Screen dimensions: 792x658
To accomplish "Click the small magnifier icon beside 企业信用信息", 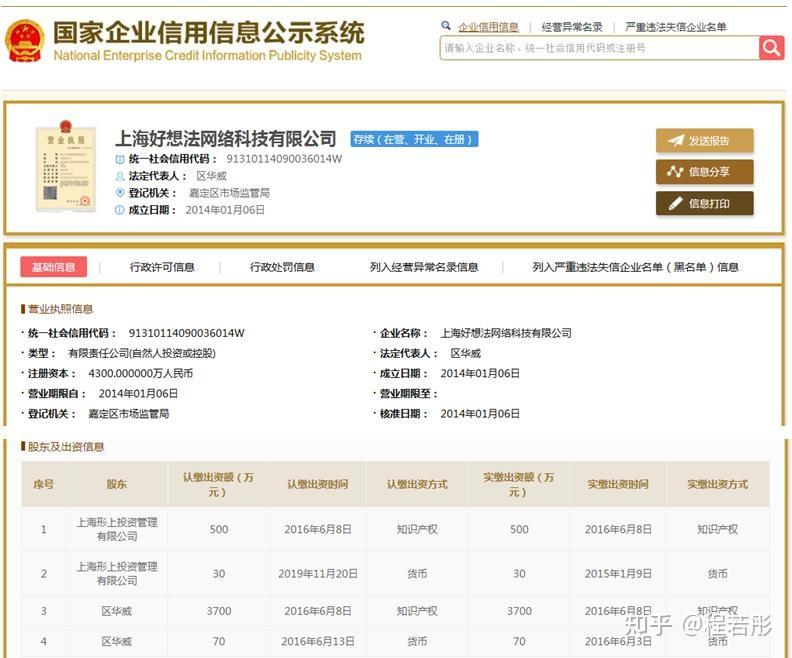I will coord(446,26).
